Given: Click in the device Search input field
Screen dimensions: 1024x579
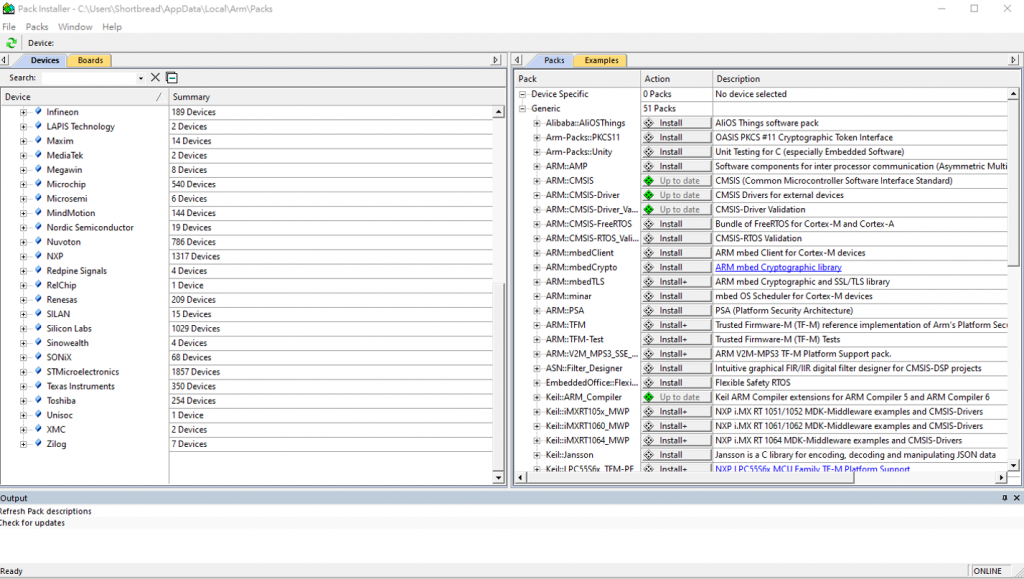Looking at the screenshot, I should point(89,78).
